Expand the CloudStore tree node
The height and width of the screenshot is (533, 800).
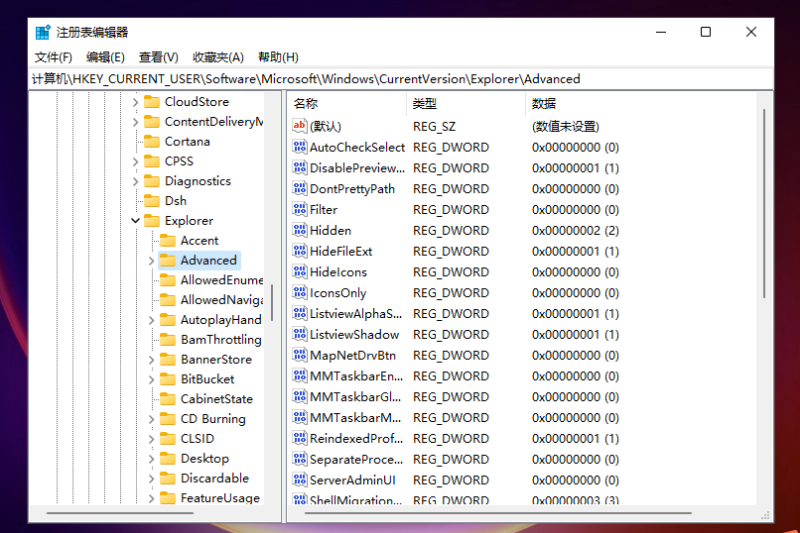(135, 102)
